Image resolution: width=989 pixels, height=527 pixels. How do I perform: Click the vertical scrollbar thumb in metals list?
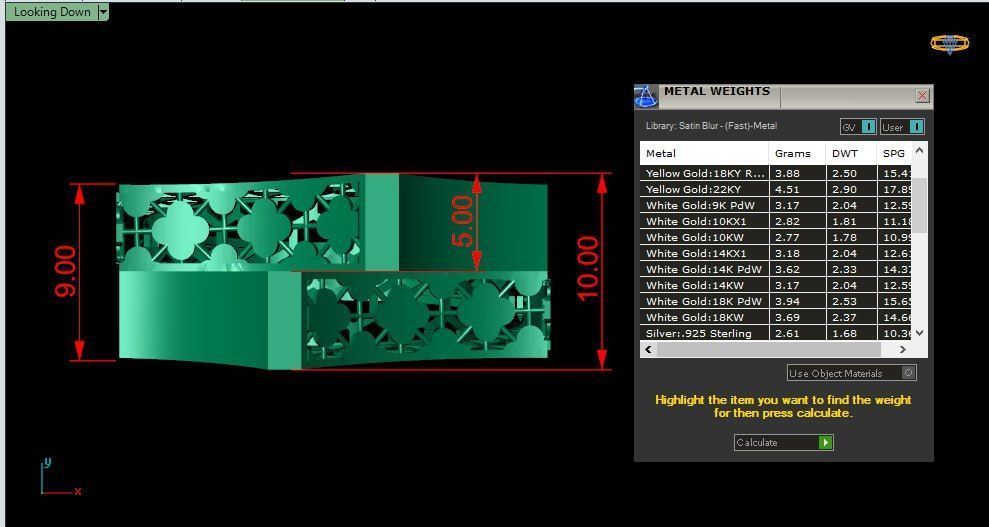point(920,205)
